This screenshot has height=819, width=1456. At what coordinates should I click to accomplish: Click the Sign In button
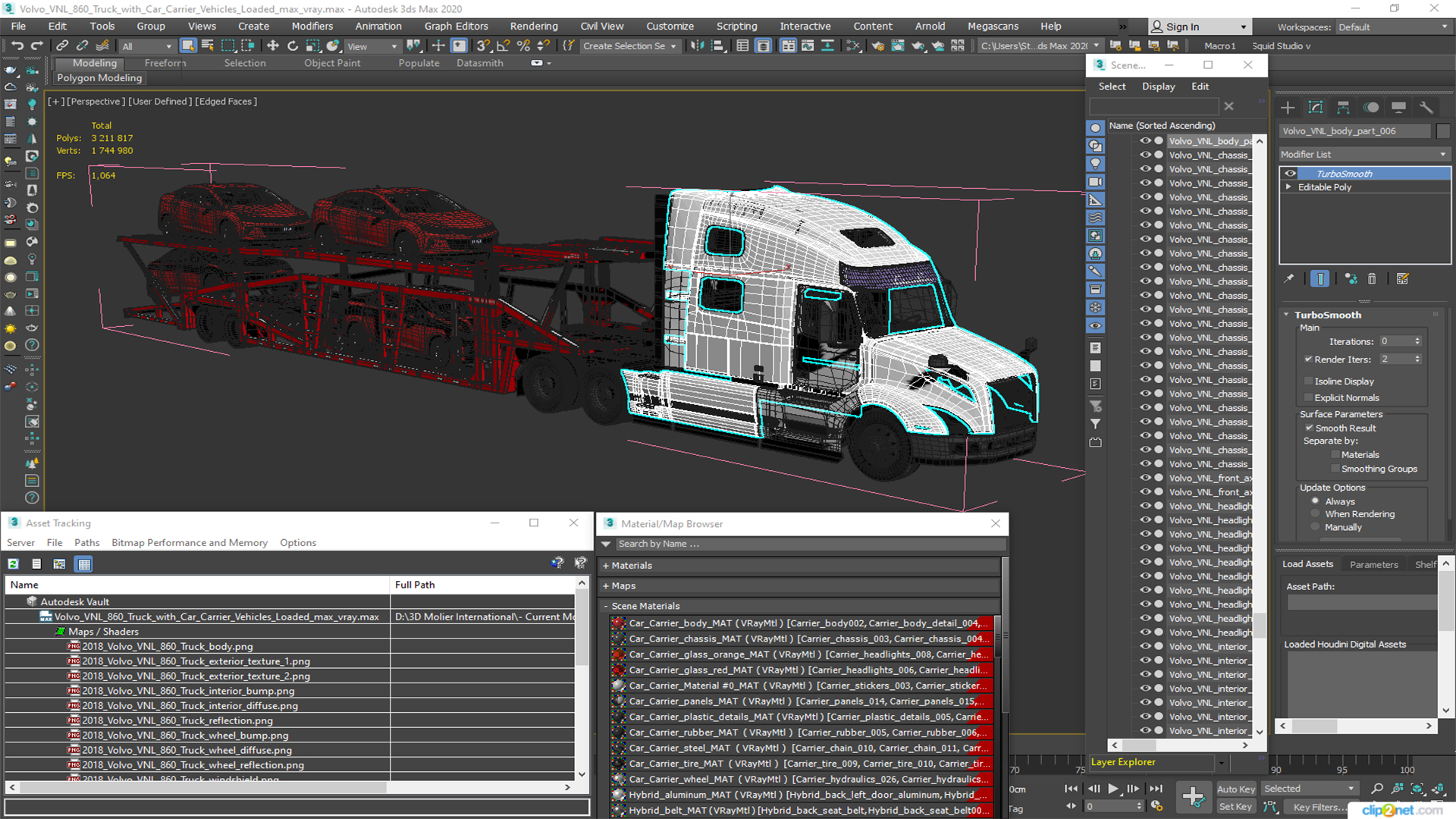(1198, 27)
